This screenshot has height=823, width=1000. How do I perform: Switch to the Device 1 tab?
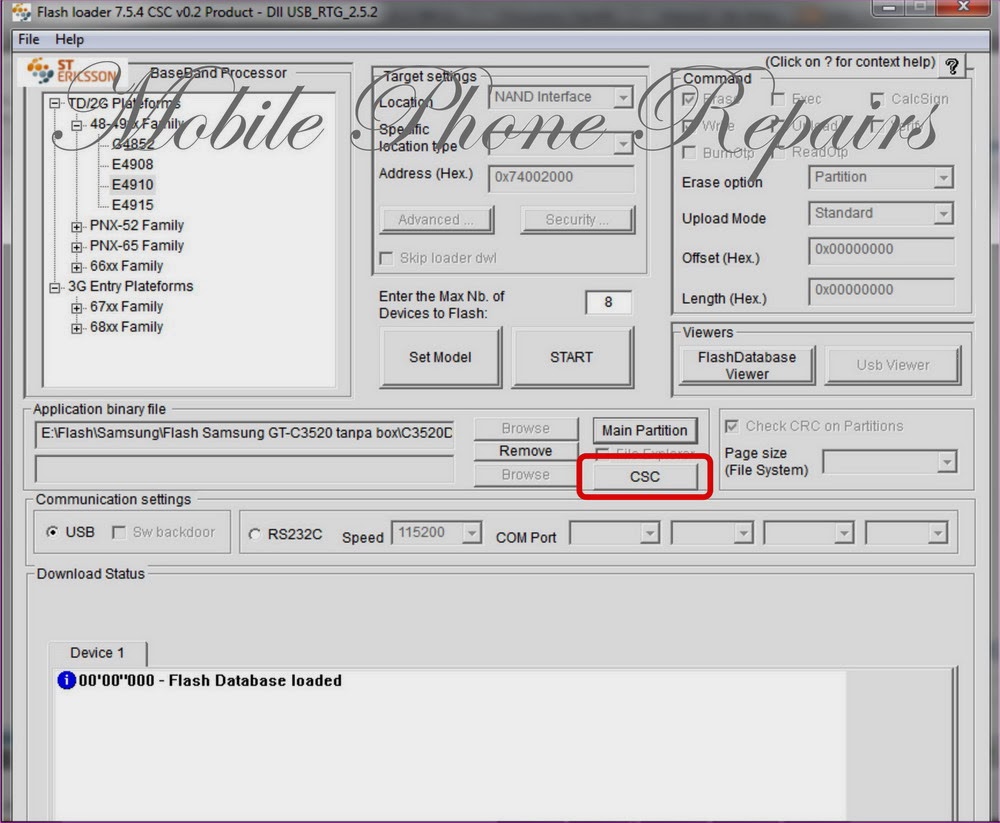tap(97, 653)
